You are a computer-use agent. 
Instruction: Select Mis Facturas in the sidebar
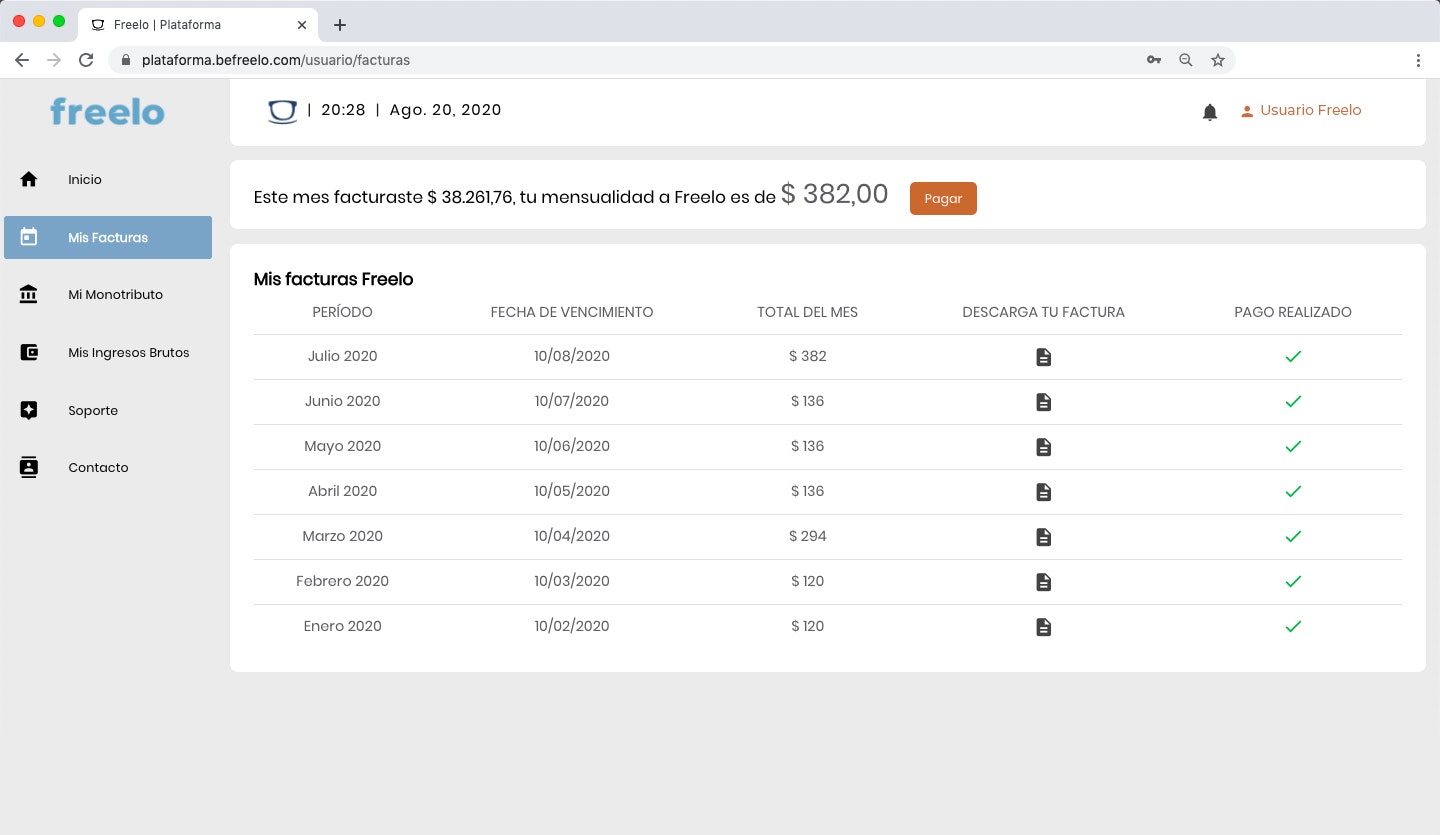108,237
